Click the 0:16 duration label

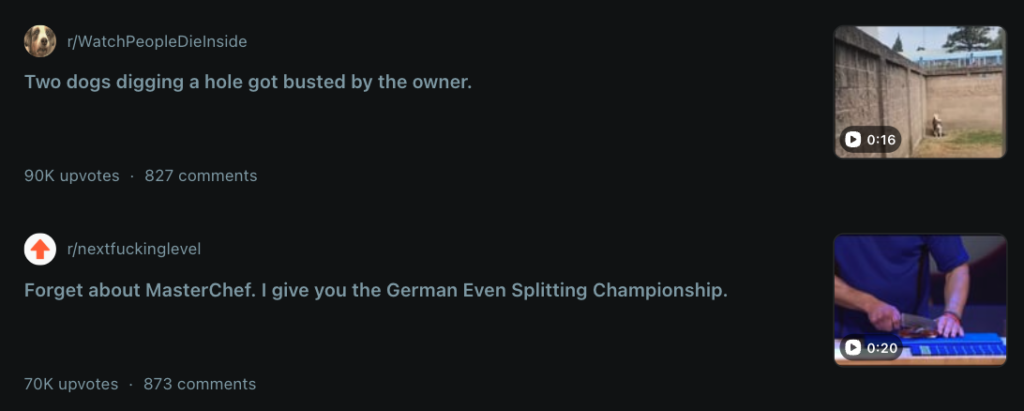tap(870, 140)
